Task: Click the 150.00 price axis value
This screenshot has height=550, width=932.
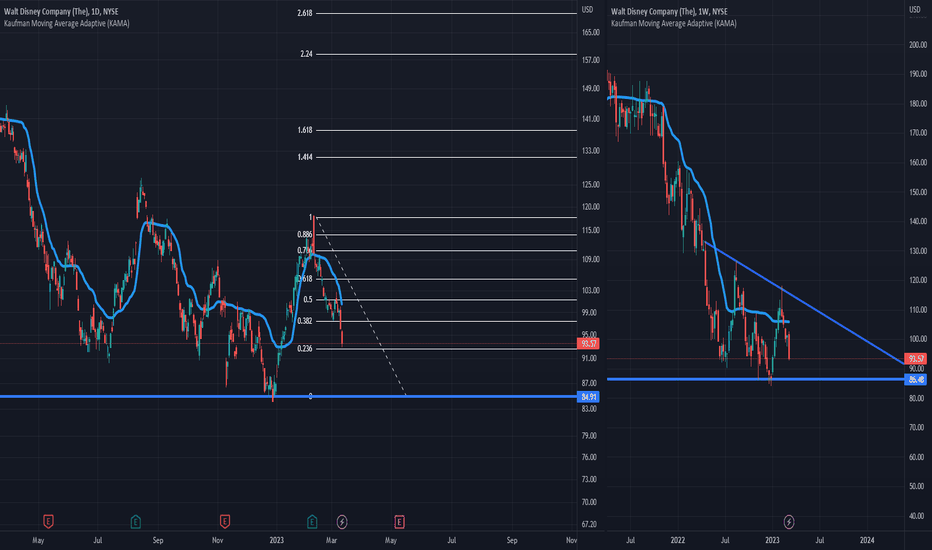Action: [918, 193]
